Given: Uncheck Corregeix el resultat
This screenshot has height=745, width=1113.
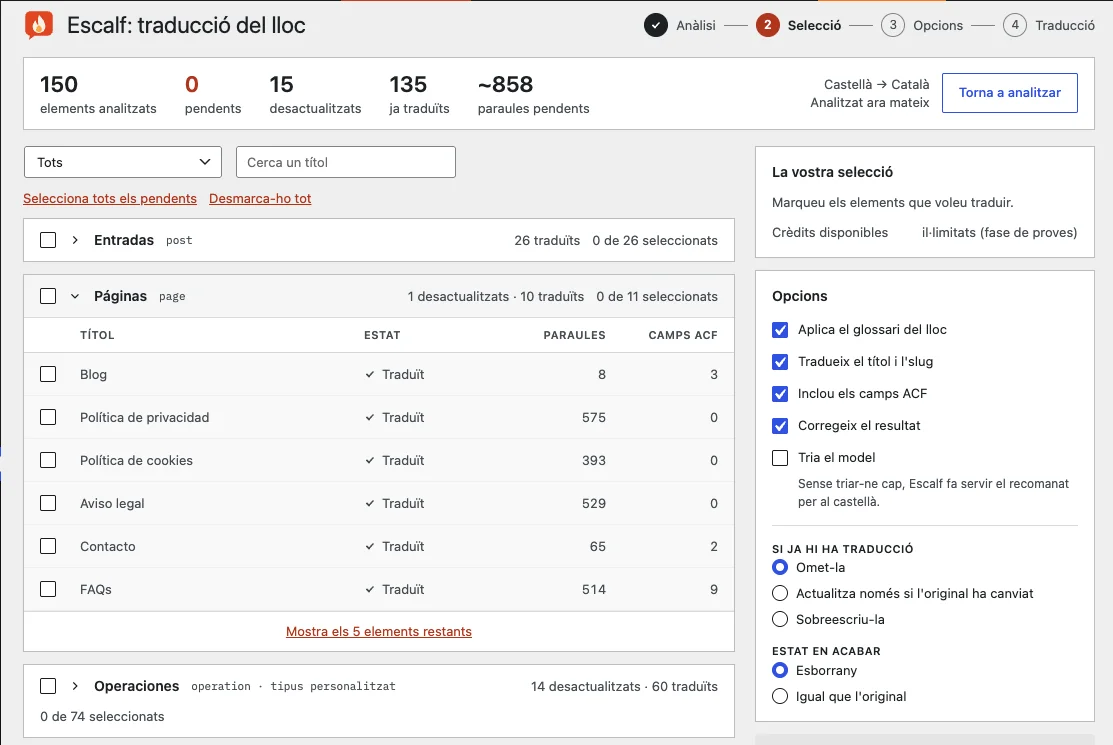Looking at the screenshot, I should pos(780,426).
